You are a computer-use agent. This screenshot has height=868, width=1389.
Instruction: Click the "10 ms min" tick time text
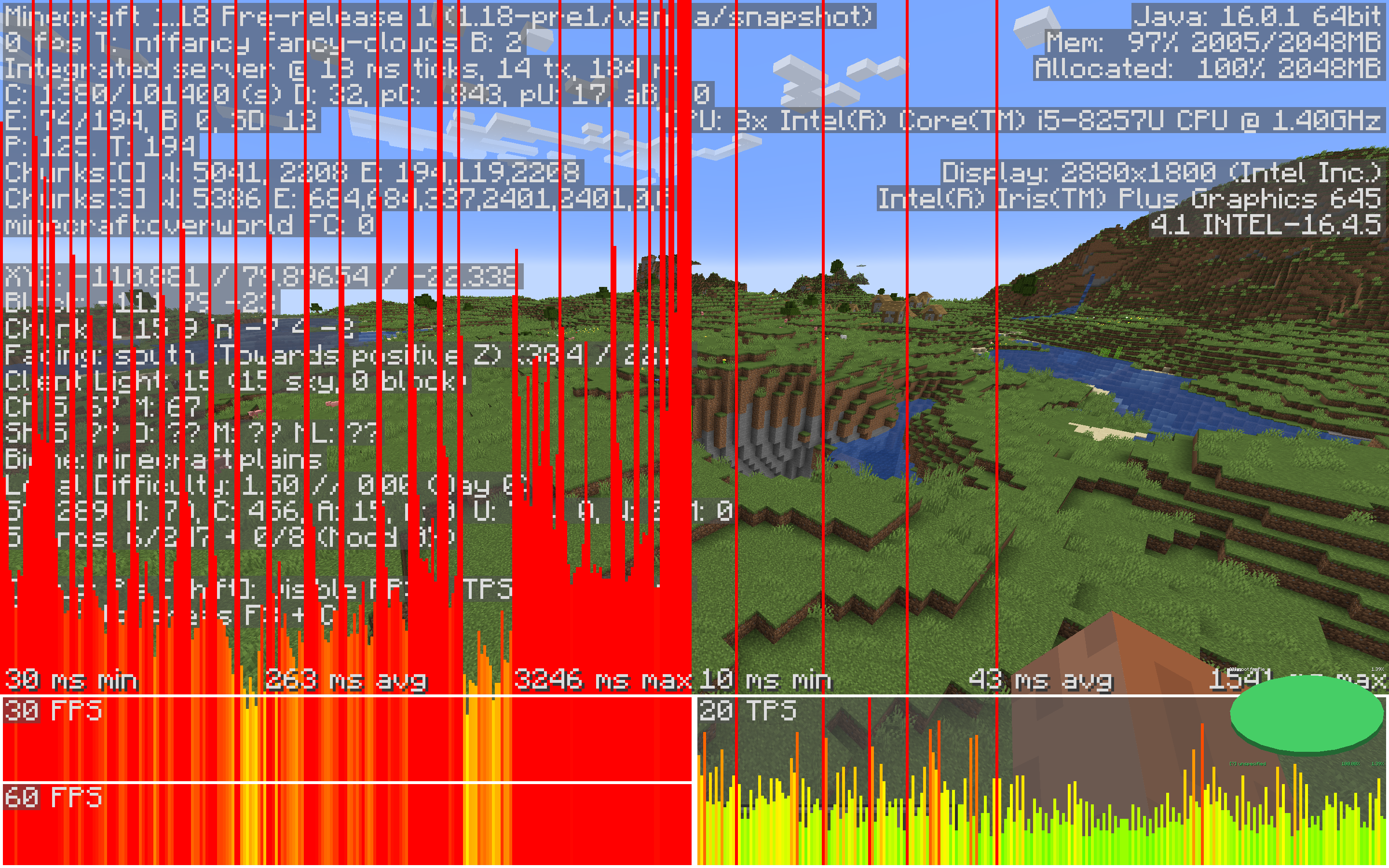[766, 680]
